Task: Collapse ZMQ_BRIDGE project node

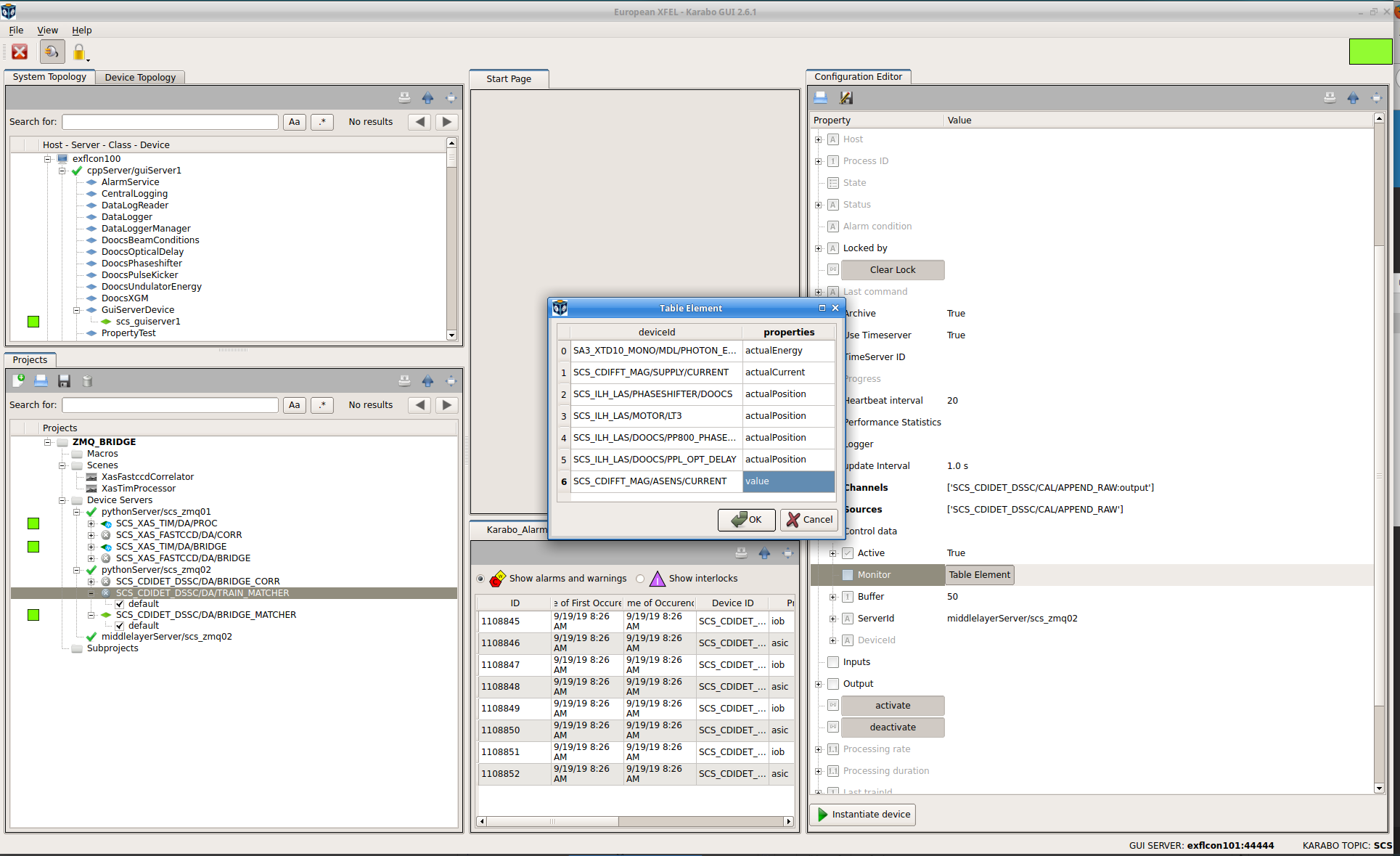Action: tap(48, 442)
